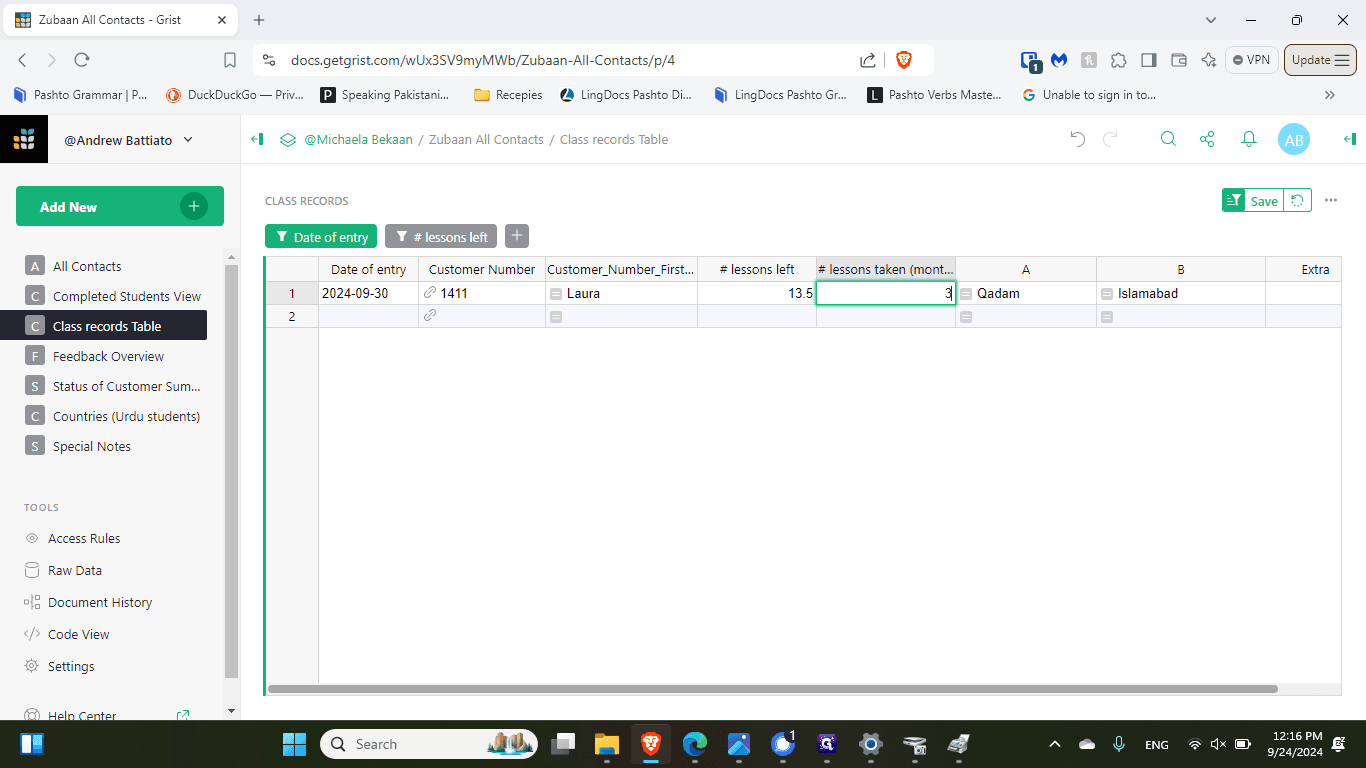
Task: Collapse the left navigation panel arrow
Action: 257,140
